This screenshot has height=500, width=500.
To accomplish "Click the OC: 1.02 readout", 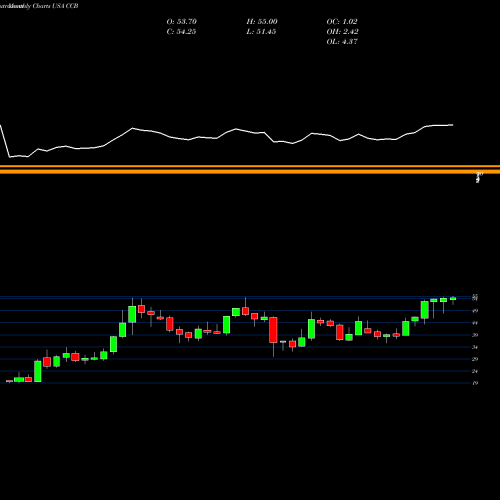I will point(342,22).
